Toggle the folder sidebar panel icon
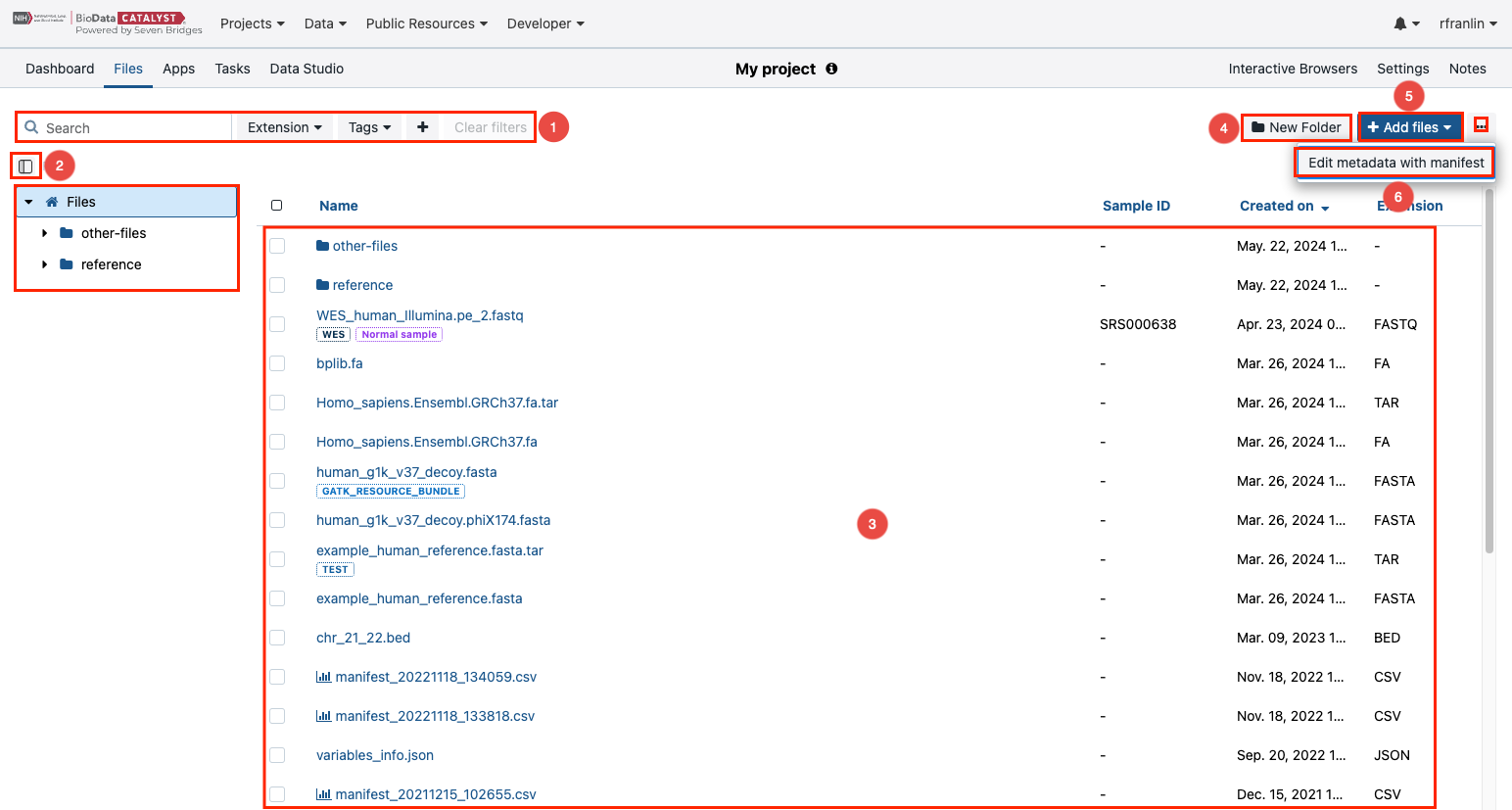The height and width of the screenshot is (810, 1512). click(25, 166)
